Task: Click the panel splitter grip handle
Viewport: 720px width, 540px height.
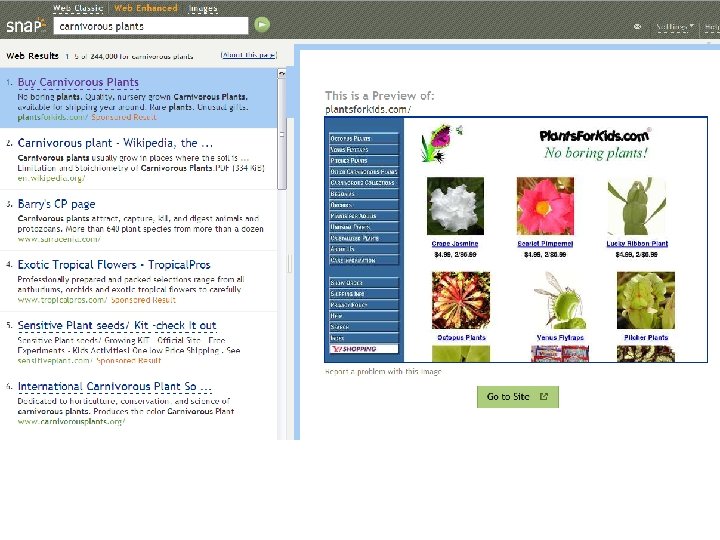Action: coord(290,264)
